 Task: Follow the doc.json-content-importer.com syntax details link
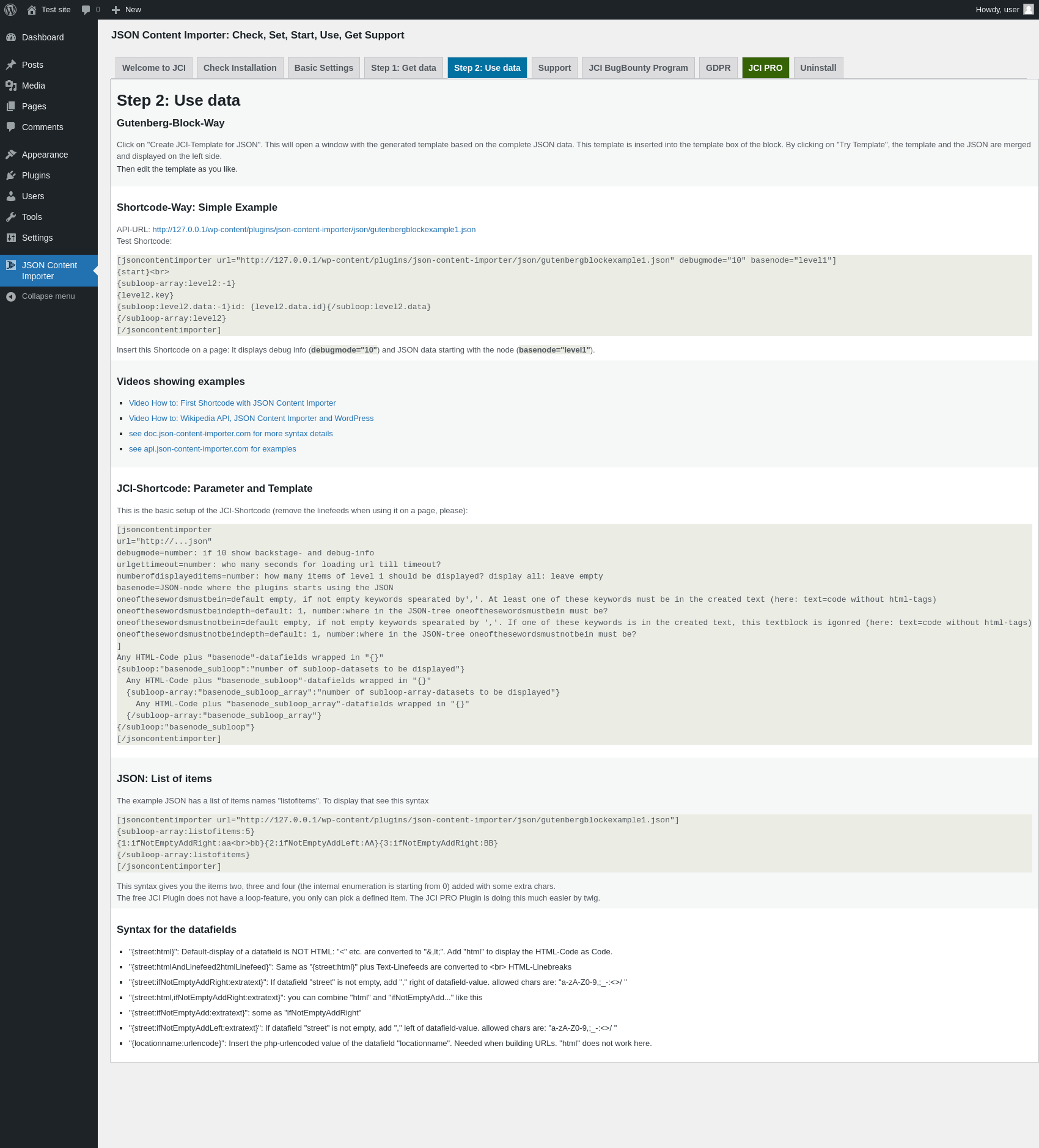231,434
